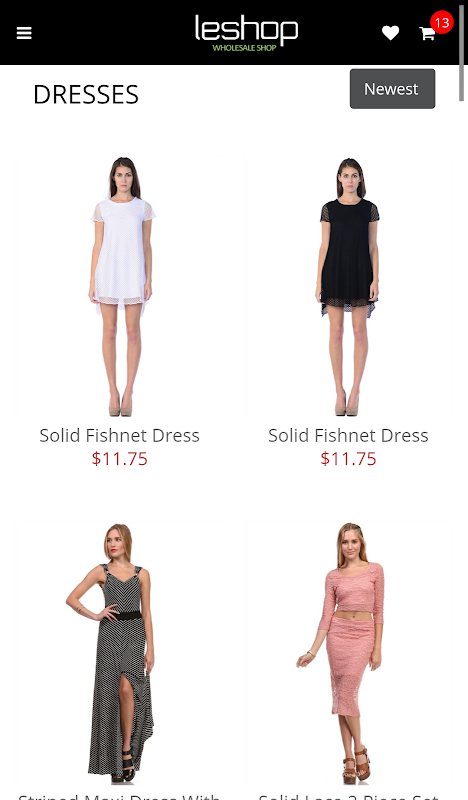Click the Striped Maxi Dress title link
The height and width of the screenshot is (800, 468).
coord(119,796)
